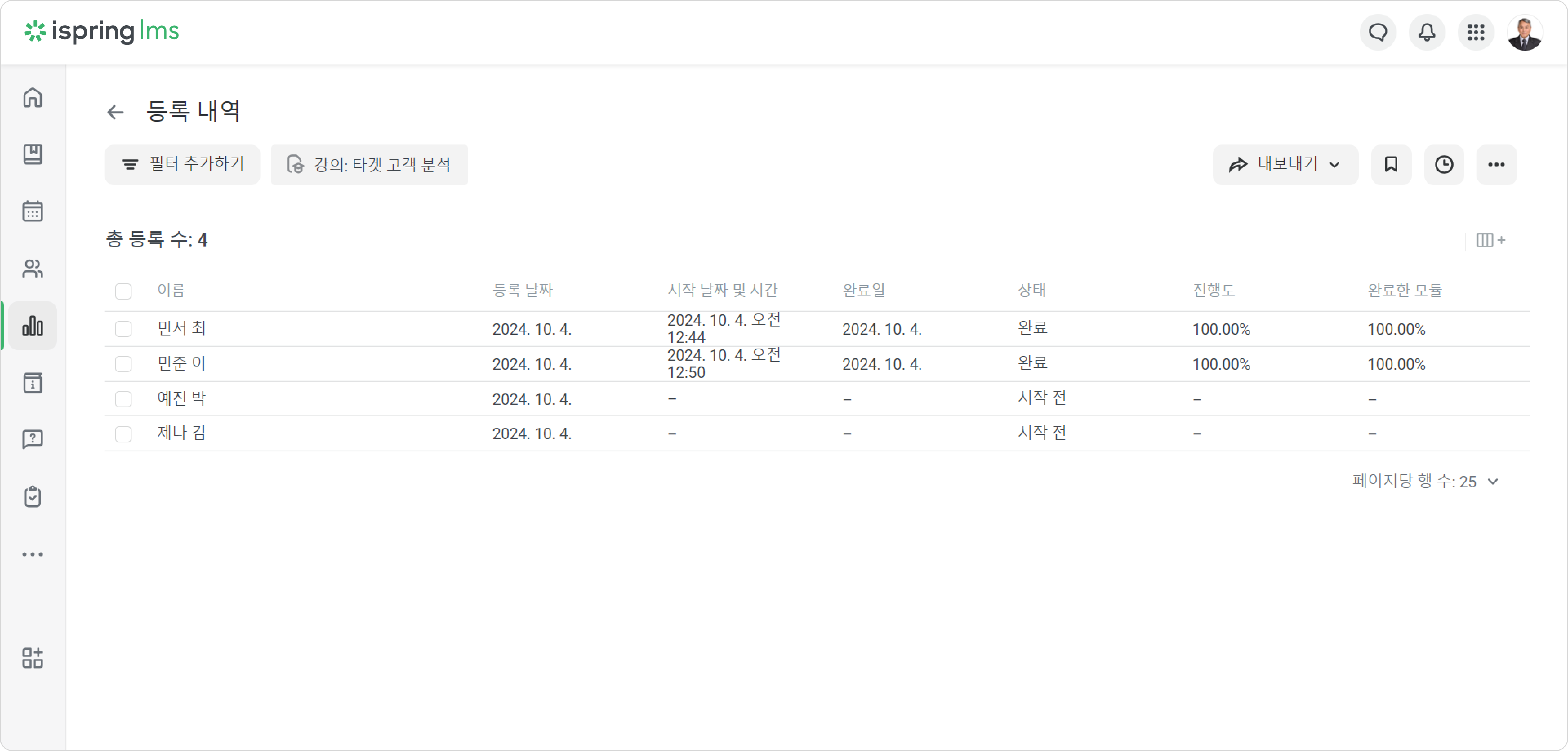Viewport: 1568px width, 751px height.
Task: Open the reports bar chart icon
Action: [x=33, y=326]
